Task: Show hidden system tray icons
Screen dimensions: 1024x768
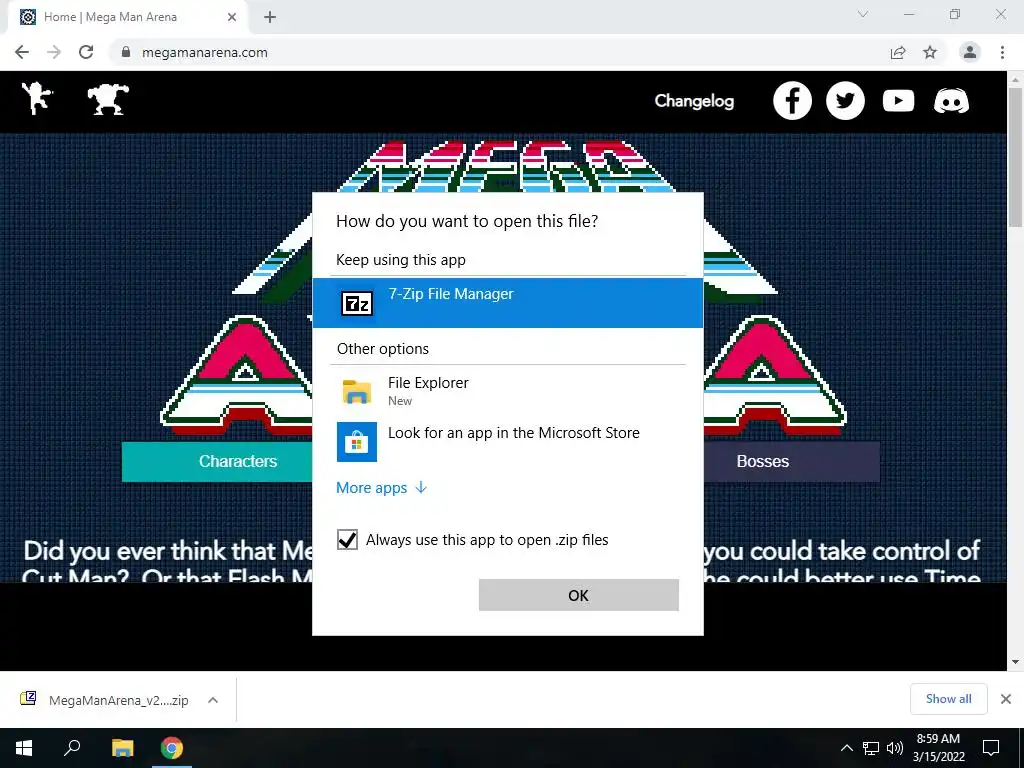Action: pyautogui.click(x=846, y=748)
